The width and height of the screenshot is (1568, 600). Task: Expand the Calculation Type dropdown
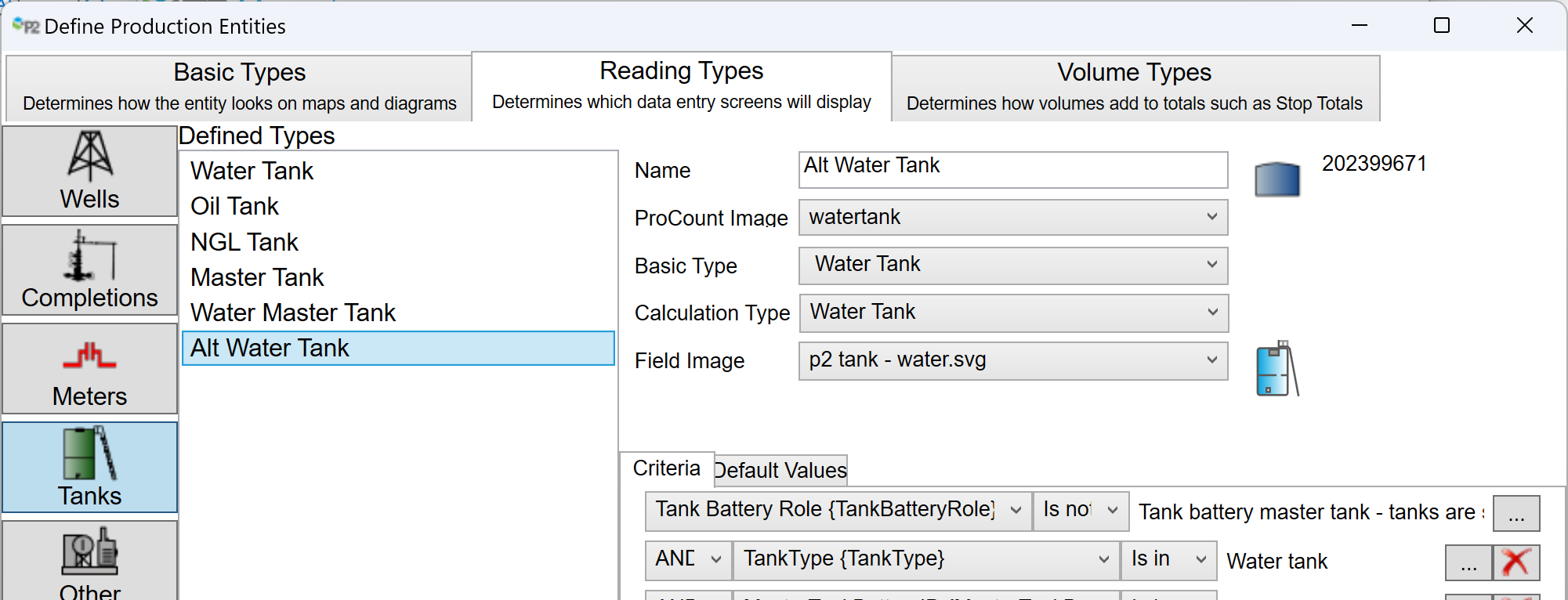(x=1211, y=313)
